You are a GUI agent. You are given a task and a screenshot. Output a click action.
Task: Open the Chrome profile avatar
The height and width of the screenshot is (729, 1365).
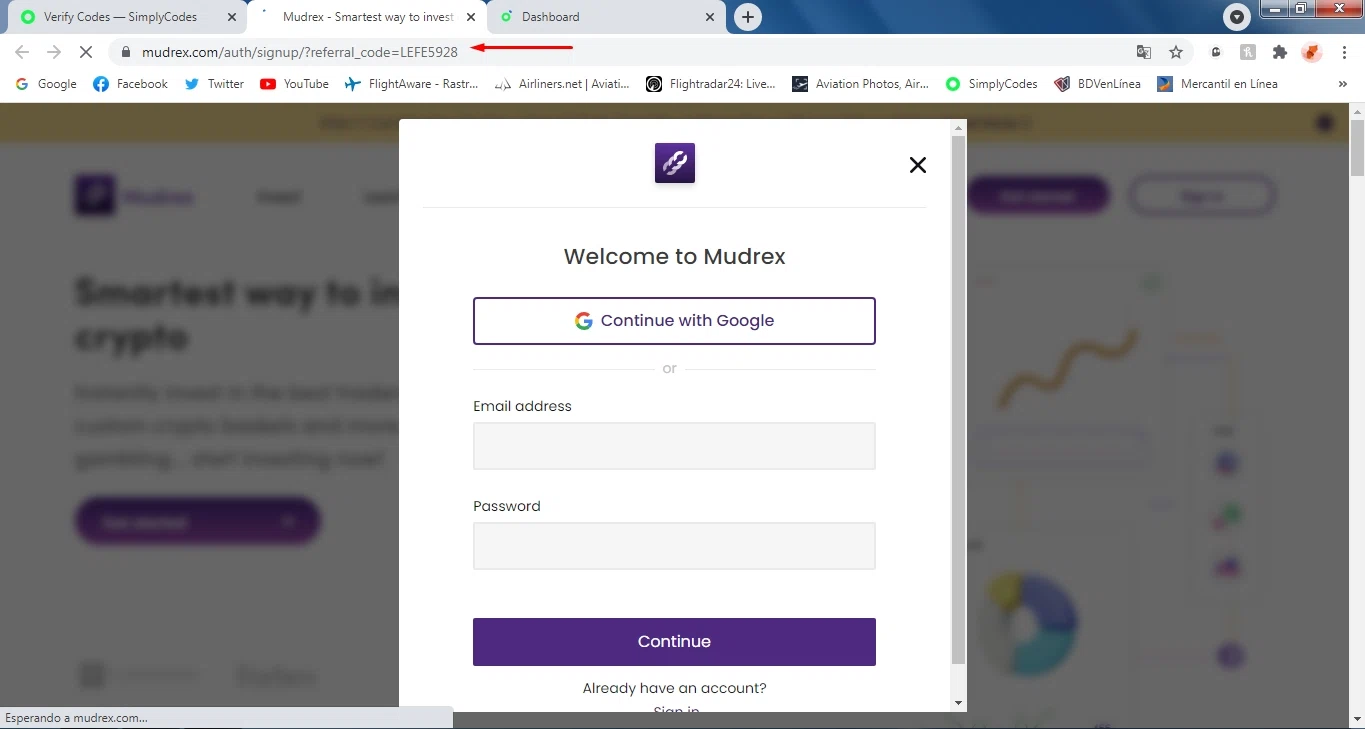pyautogui.click(x=1312, y=52)
